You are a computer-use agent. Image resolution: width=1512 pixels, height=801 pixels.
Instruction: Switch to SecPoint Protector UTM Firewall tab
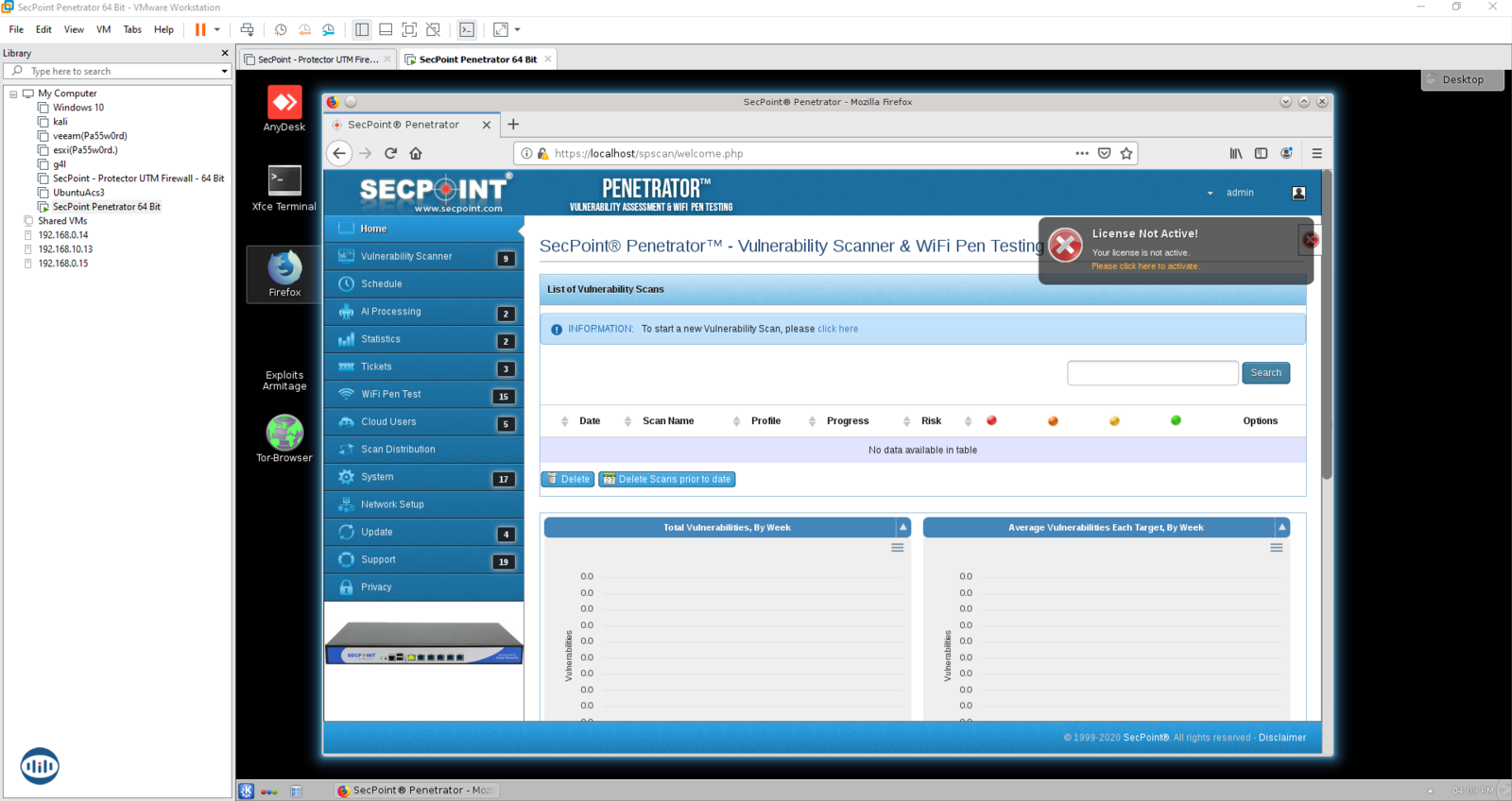click(318, 60)
